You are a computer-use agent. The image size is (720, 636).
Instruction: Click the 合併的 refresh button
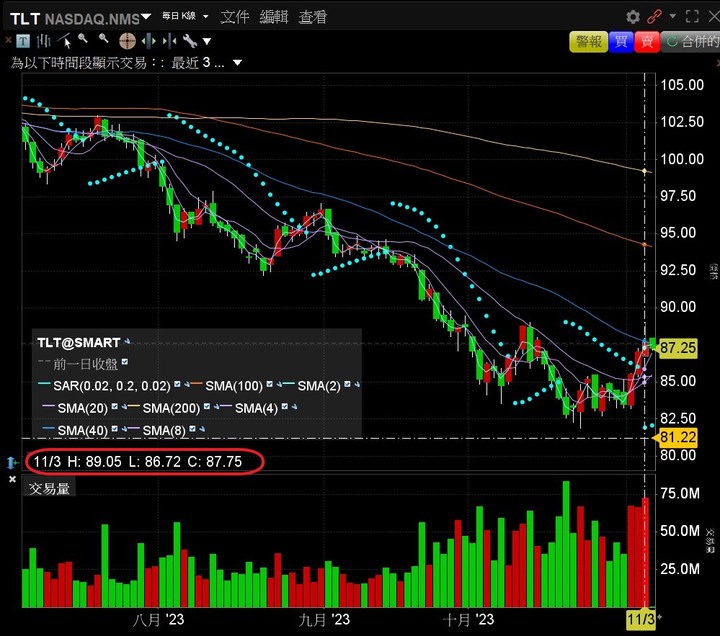click(x=691, y=42)
